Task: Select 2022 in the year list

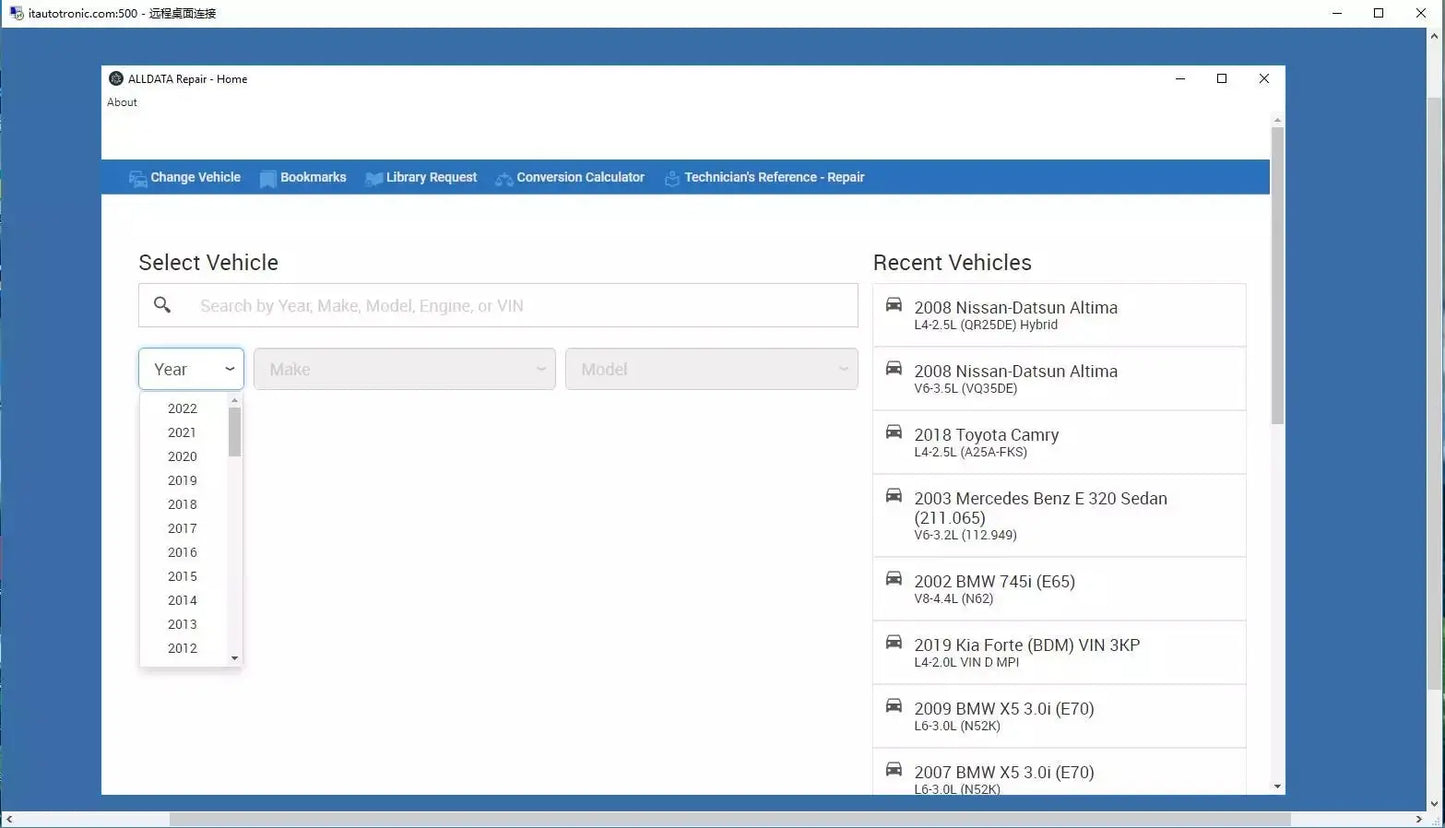Action: (182, 408)
